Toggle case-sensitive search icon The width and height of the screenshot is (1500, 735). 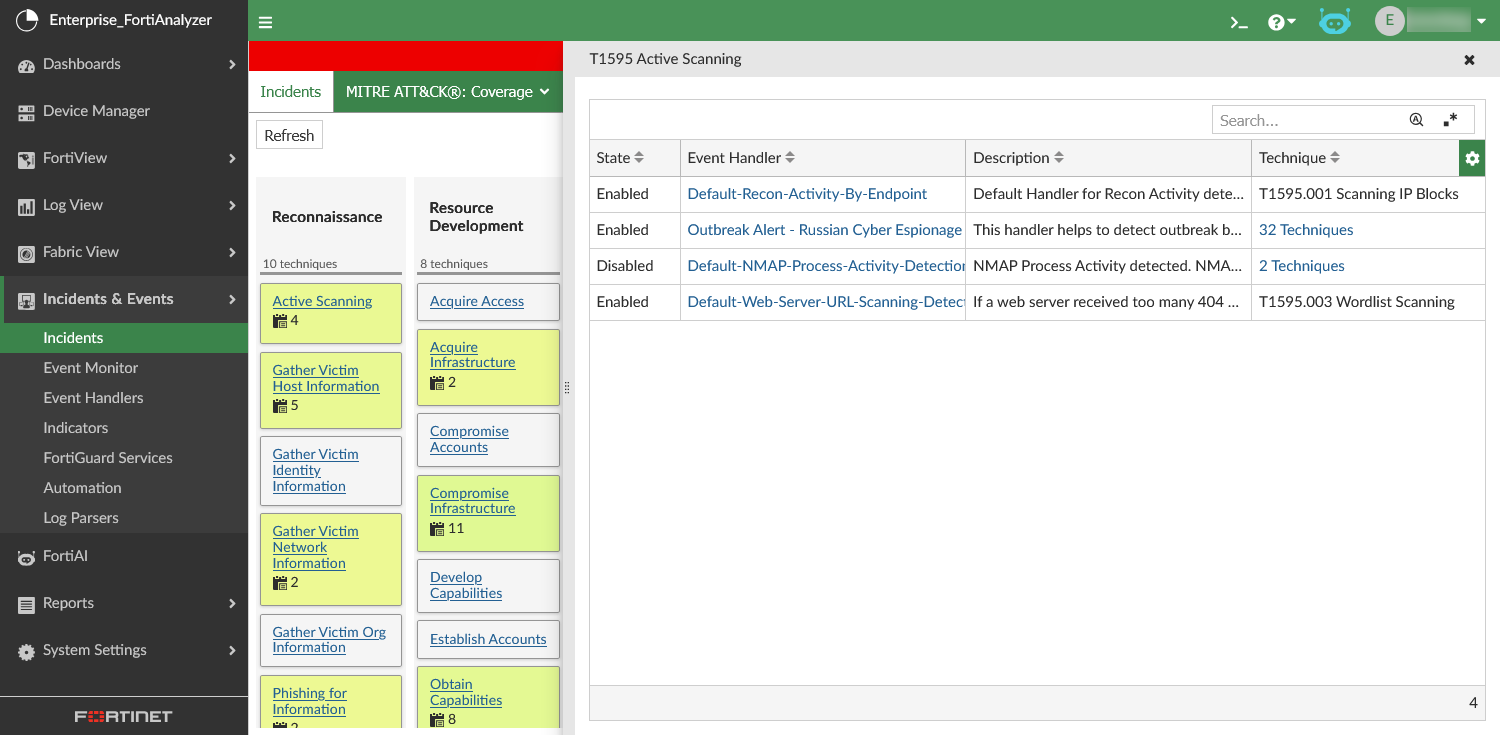click(x=1416, y=120)
